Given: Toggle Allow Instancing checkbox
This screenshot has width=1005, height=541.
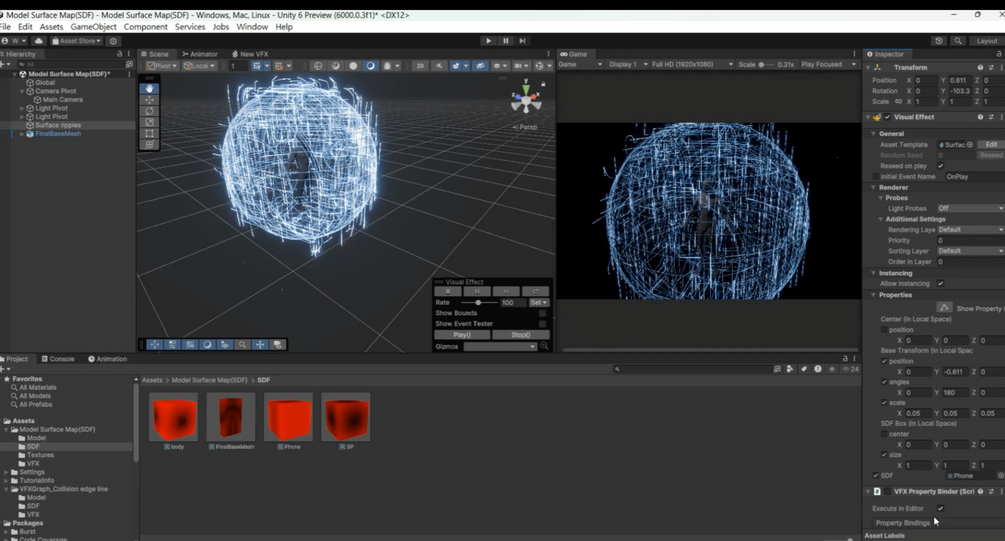Looking at the screenshot, I should click(940, 283).
